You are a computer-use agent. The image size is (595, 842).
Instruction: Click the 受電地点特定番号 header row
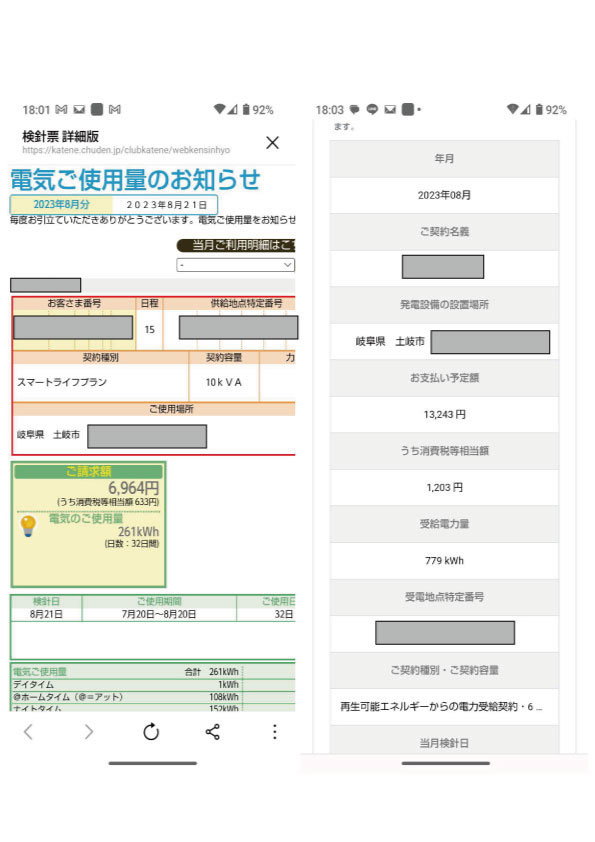(x=444, y=597)
